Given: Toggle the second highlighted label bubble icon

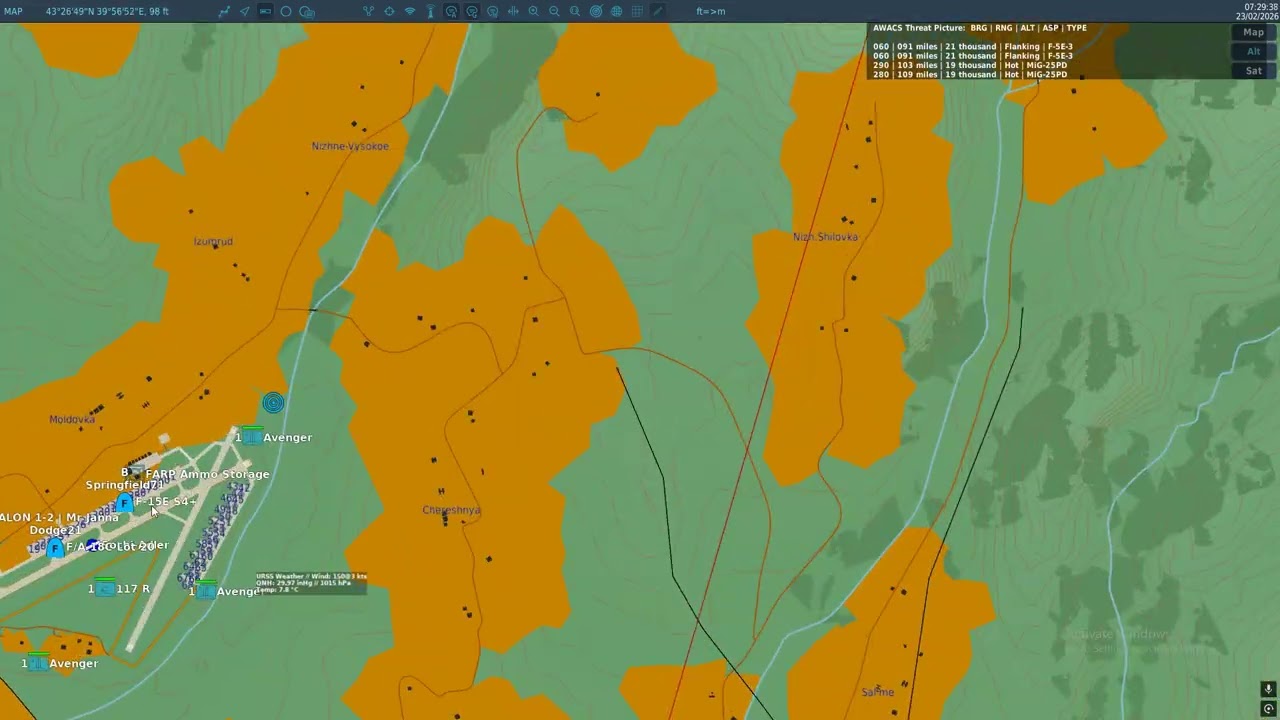Looking at the screenshot, I should point(472,11).
